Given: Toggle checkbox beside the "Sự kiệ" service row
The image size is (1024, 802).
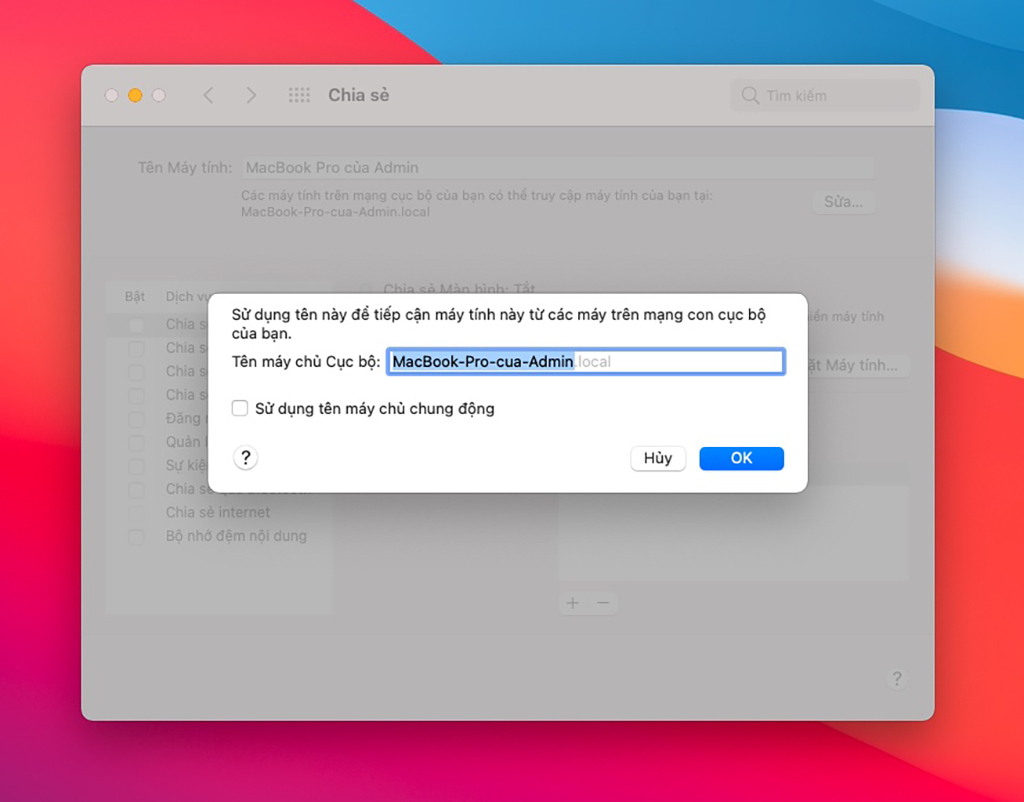Looking at the screenshot, I should (x=136, y=466).
